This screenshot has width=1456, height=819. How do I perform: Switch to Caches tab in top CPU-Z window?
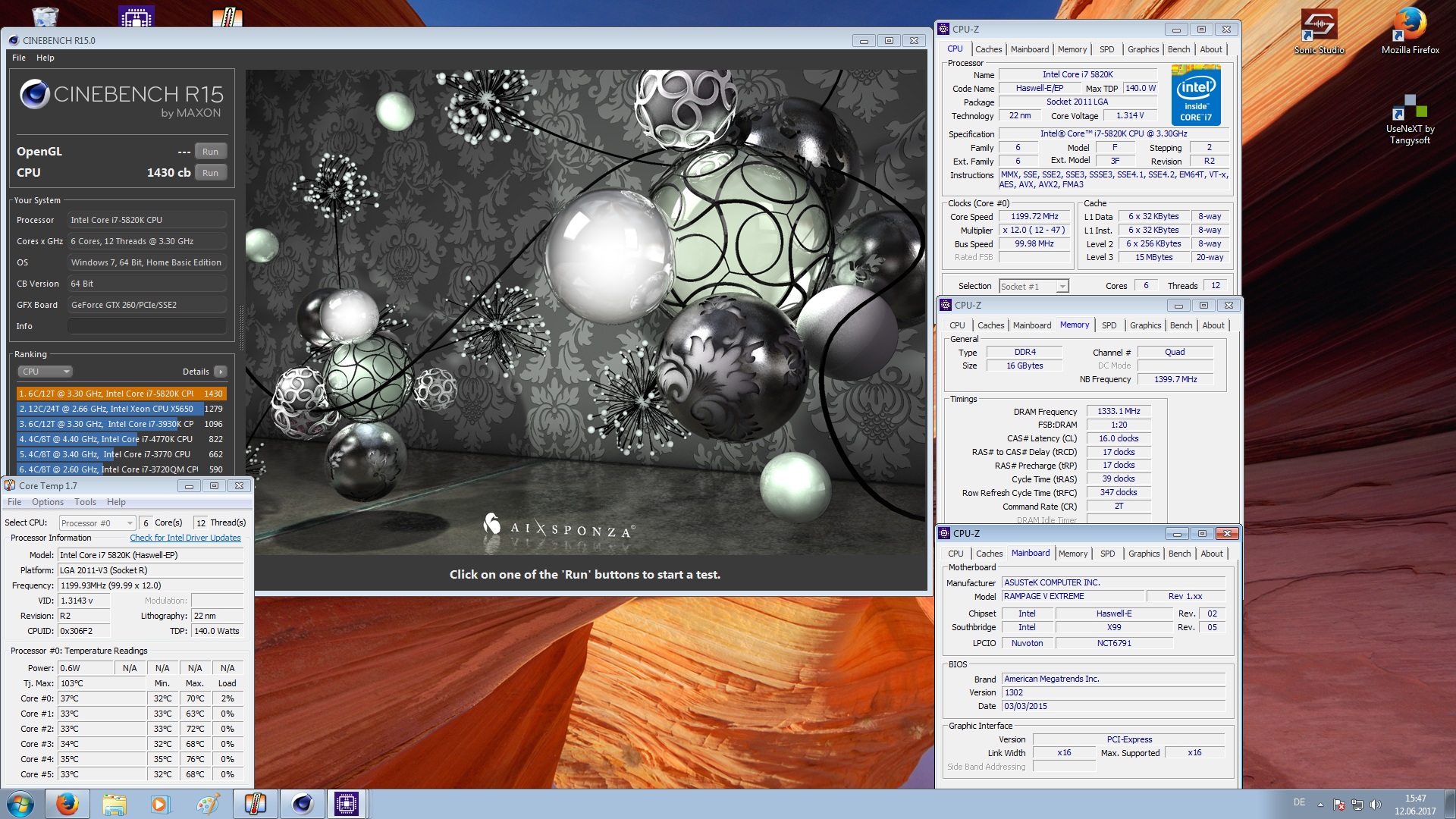click(x=988, y=49)
